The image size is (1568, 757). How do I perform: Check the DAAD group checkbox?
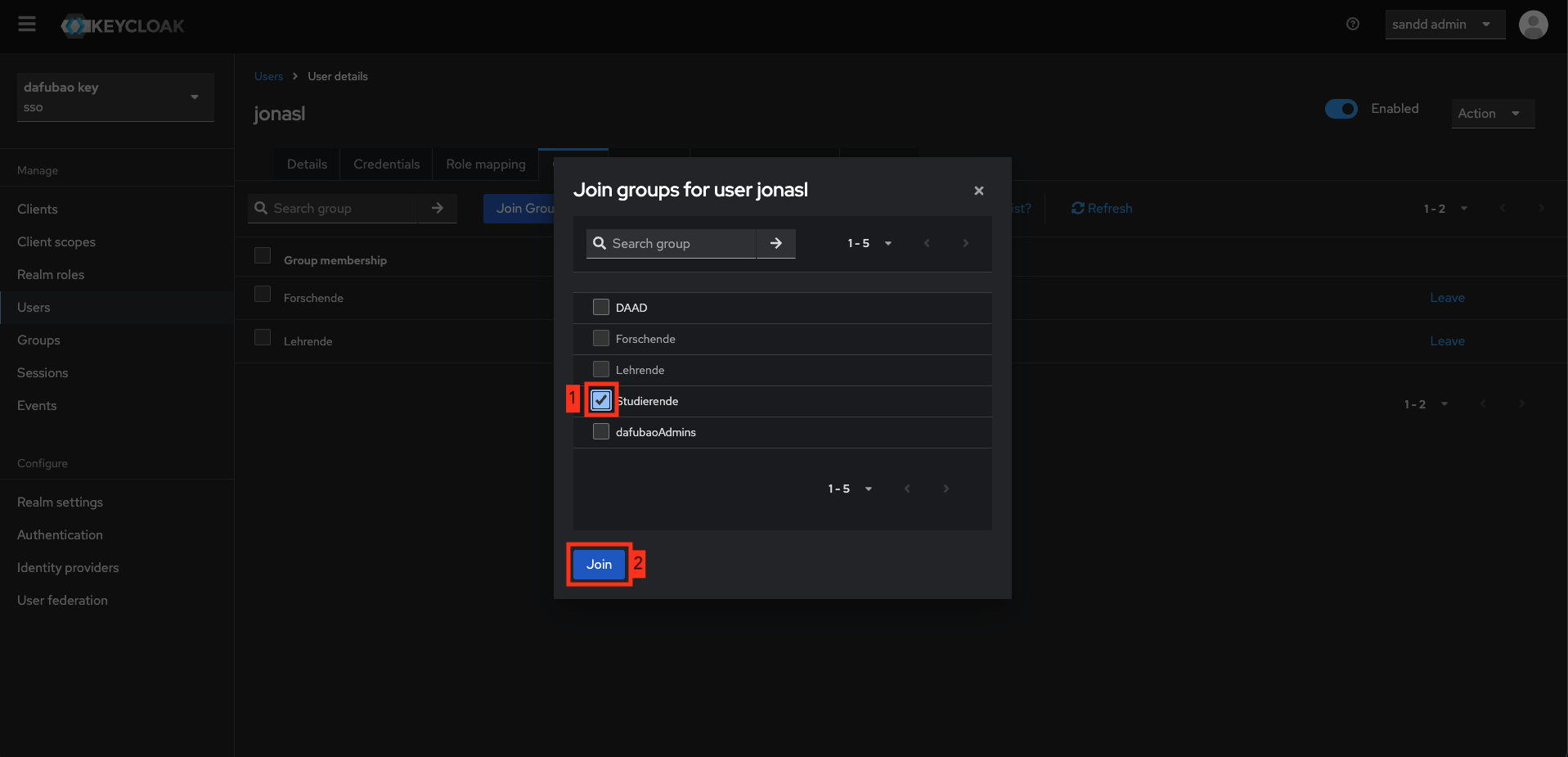click(x=601, y=307)
